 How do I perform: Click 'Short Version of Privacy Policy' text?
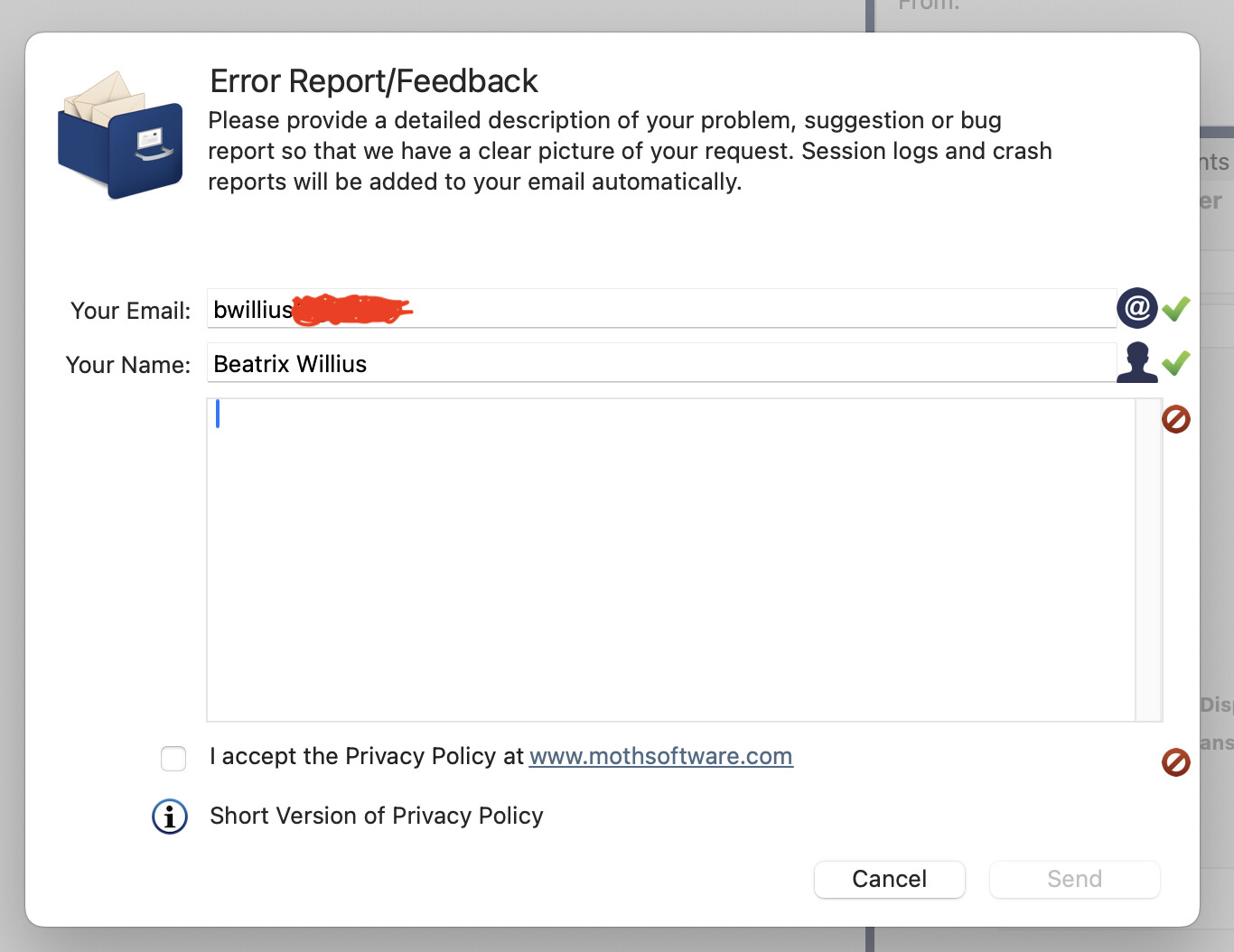point(377,816)
